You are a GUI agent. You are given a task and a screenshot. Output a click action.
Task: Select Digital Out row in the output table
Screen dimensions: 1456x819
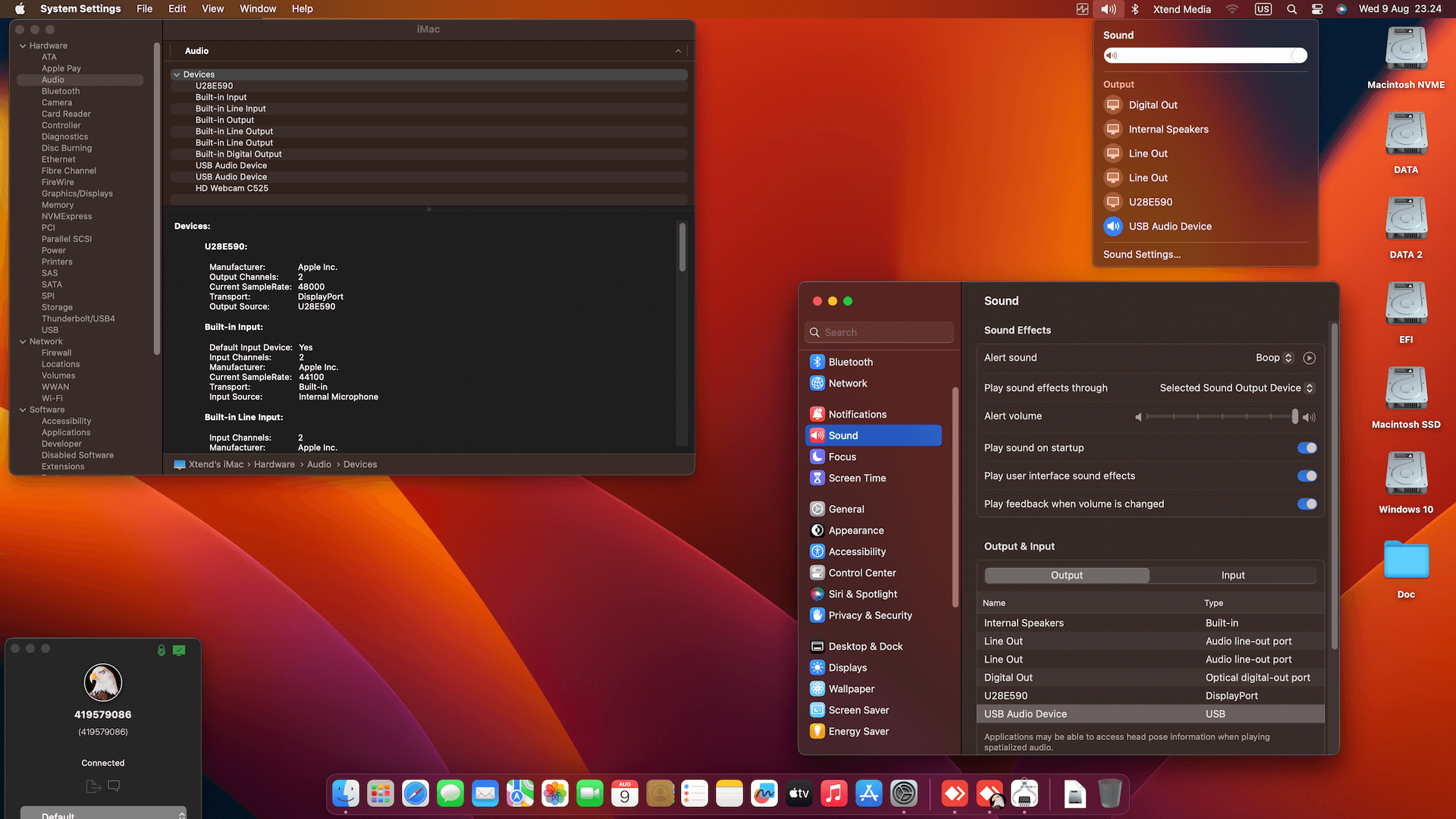click(x=1150, y=678)
